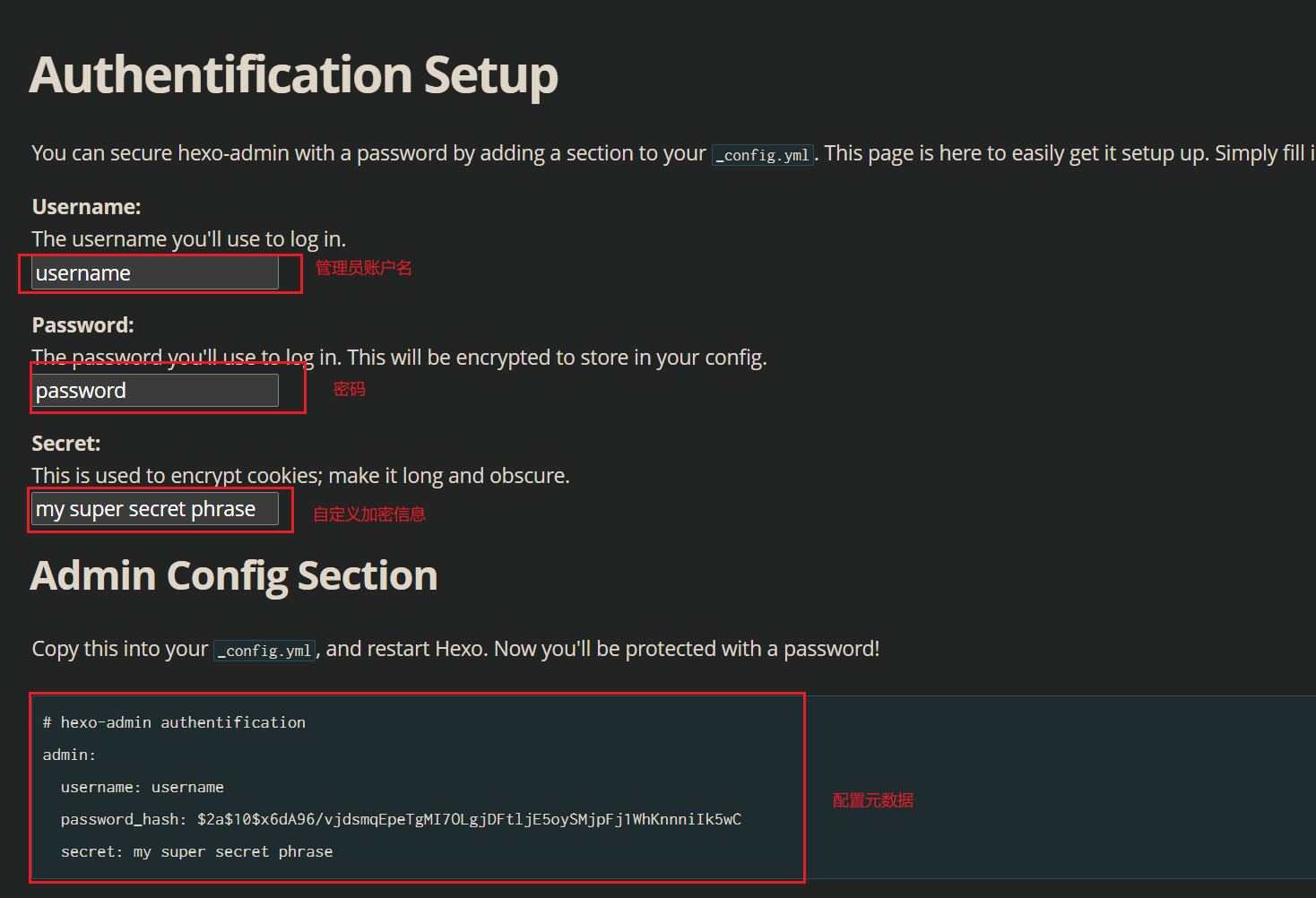Click the red 配置元数据 annotation

tap(873, 800)
